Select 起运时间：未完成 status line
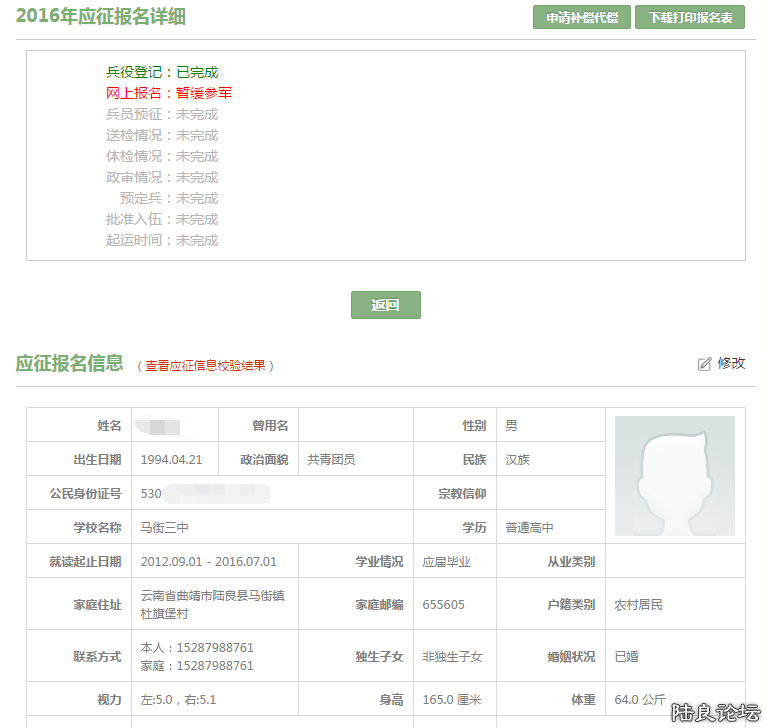The image size is (767, 728). coord(162,240)
